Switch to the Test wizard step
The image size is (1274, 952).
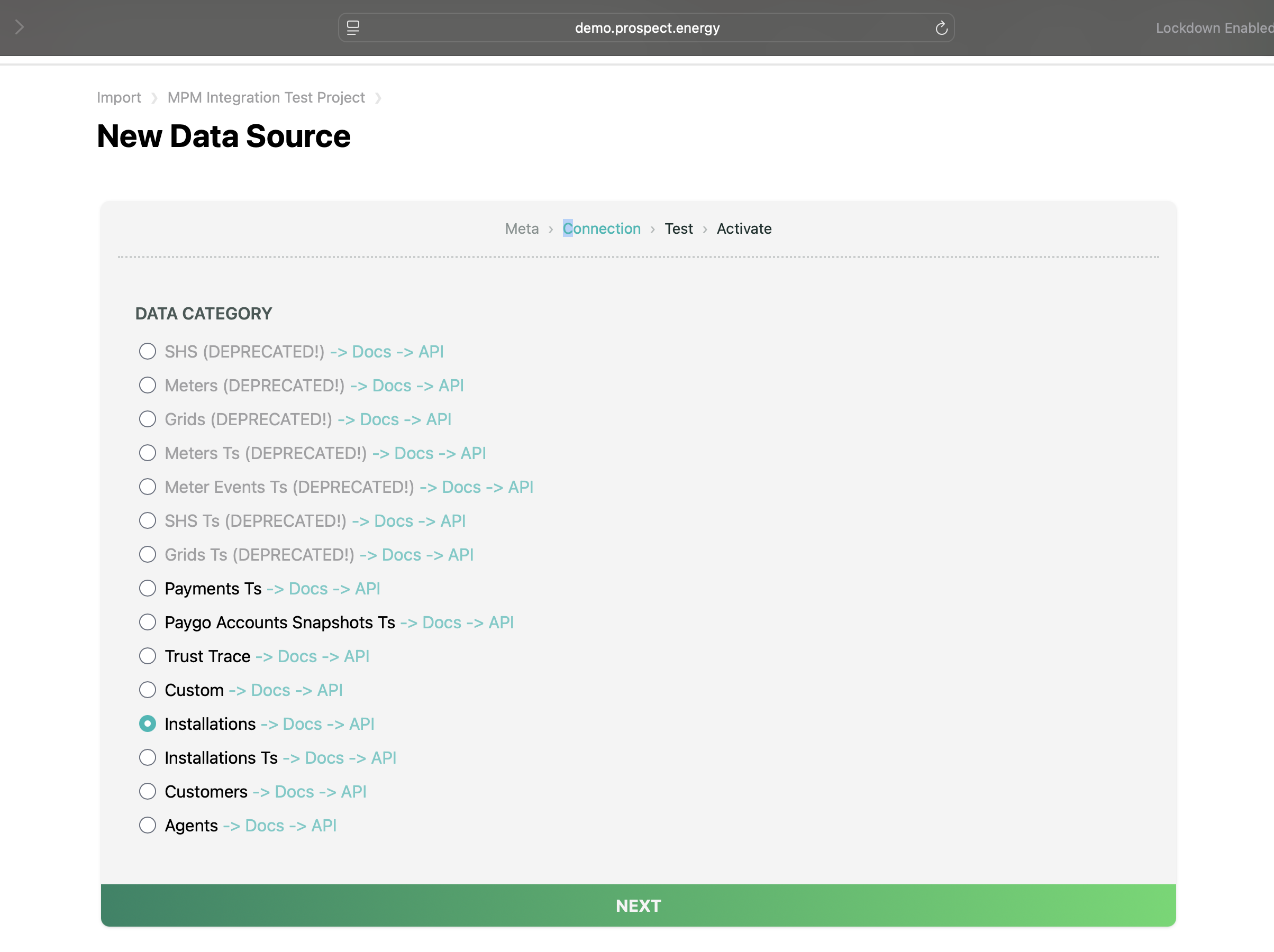pyautogui.click(x=678, y=228)
